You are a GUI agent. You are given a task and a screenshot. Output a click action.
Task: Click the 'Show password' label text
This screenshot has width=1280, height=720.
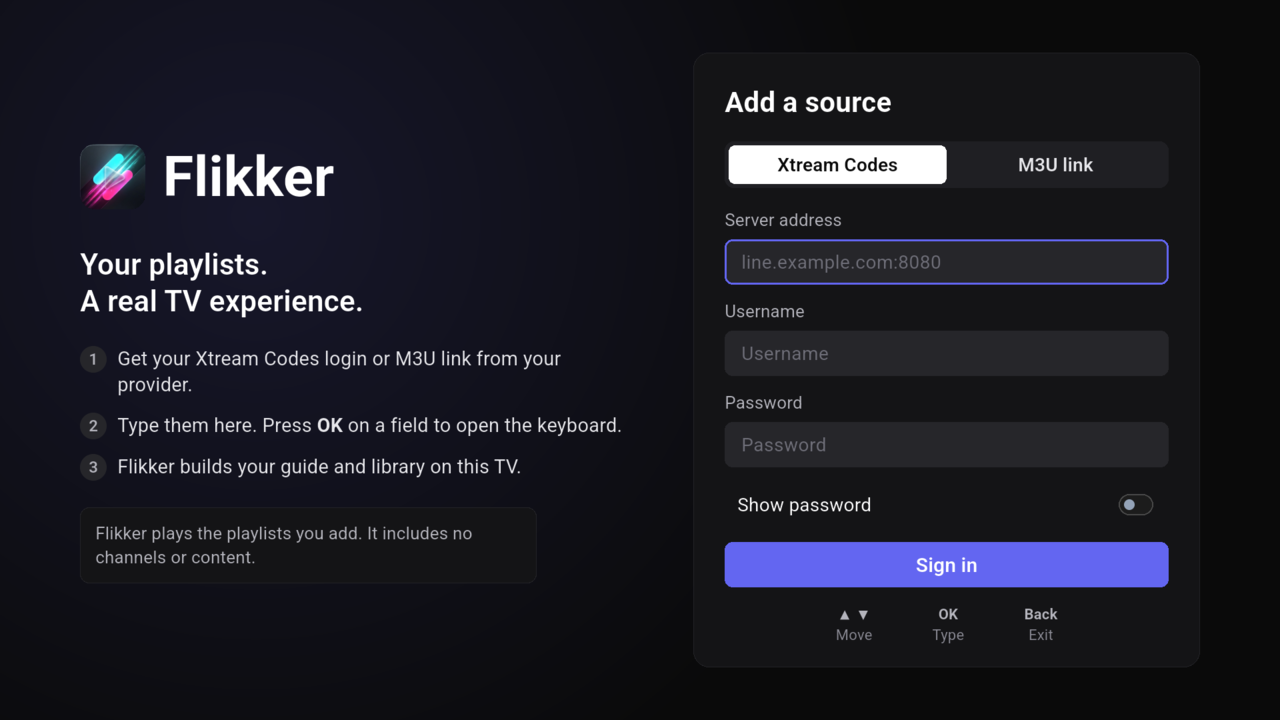(x=804, y=505)
